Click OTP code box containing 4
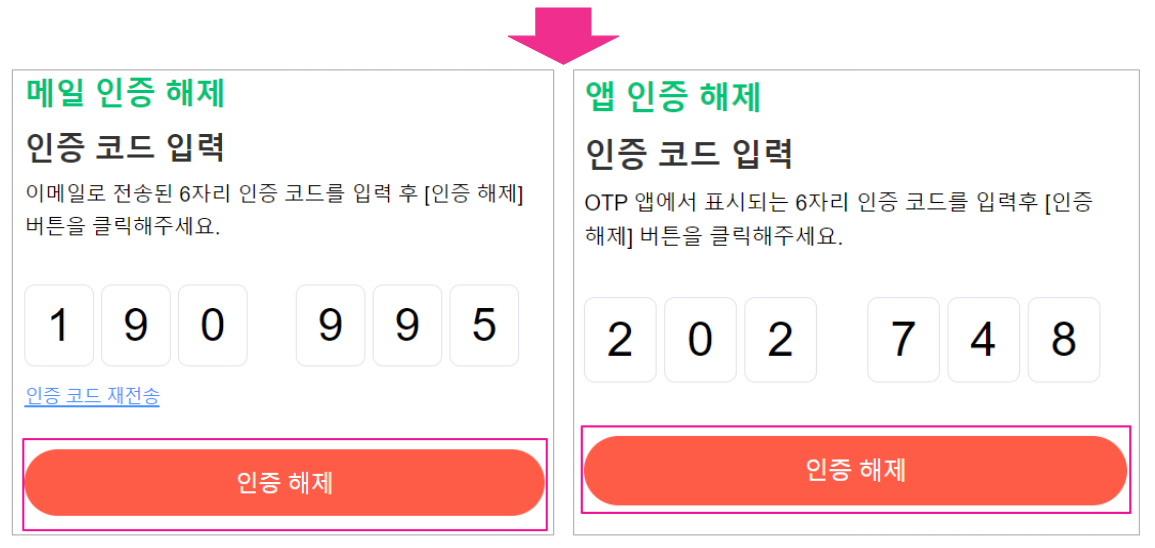Image resolution: width=1155 pixels, height=548 pixels. tap(983, 340)
